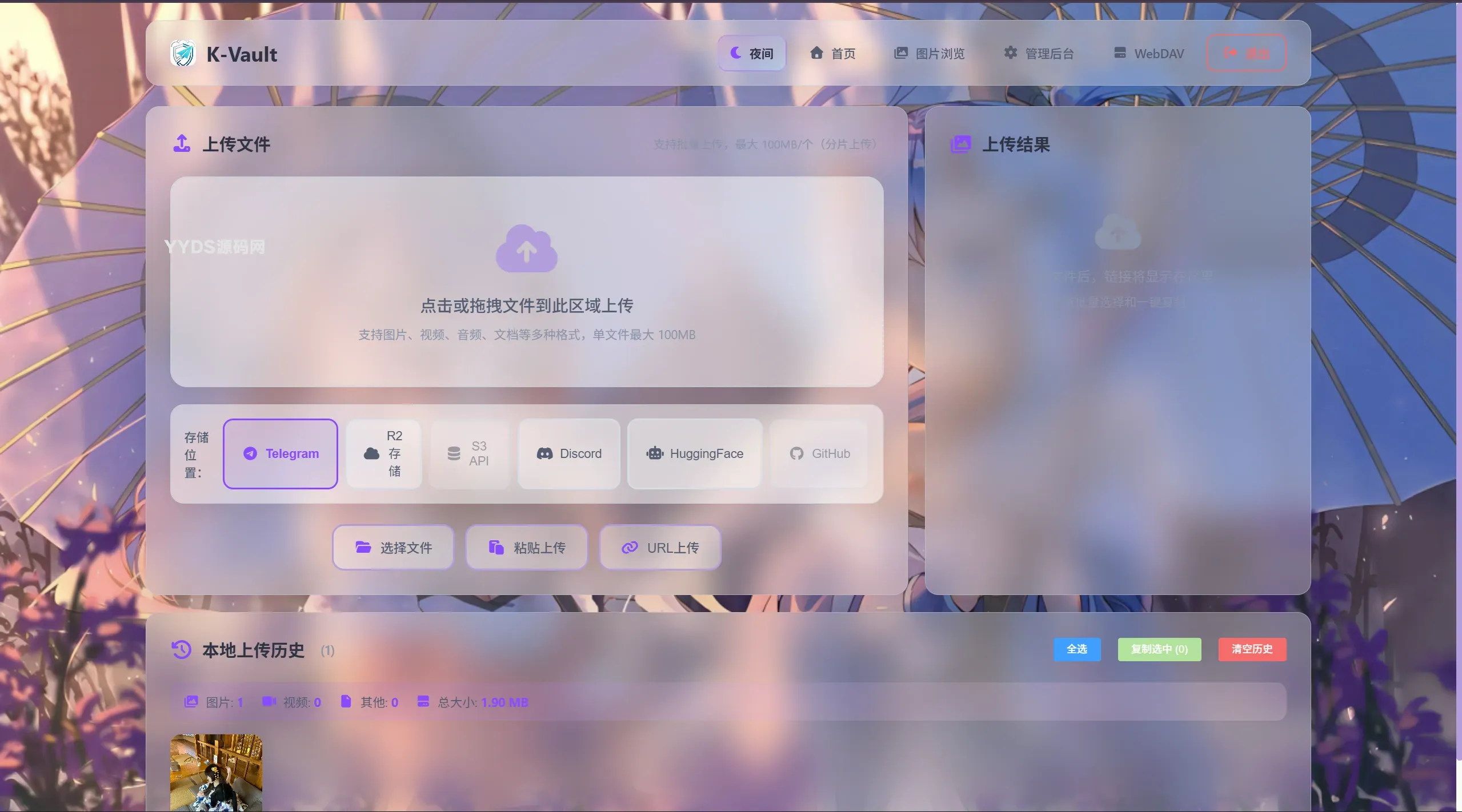Switch to 管理后台 admin panel
Image resolution: width=1462 pixels, height=812 pixels.
[x=1039, y=53]
